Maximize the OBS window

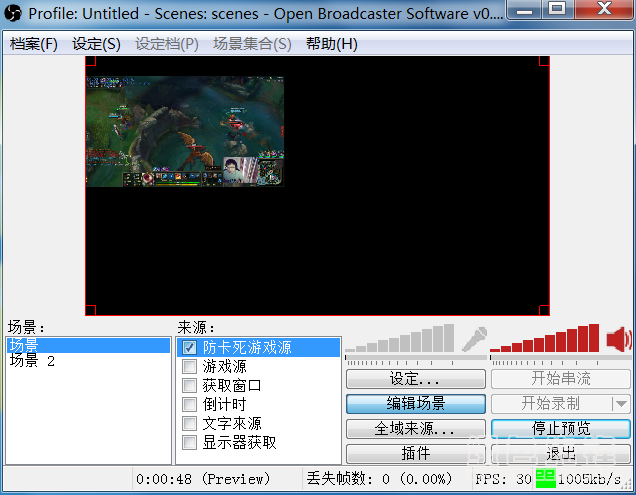tap(557, 8)
